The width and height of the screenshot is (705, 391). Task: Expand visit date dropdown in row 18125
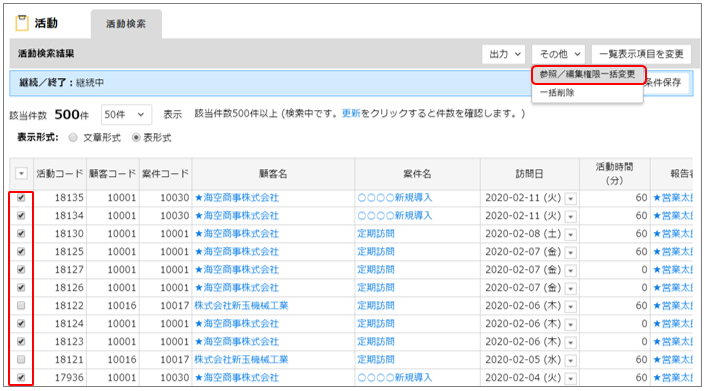coord(571,252)
